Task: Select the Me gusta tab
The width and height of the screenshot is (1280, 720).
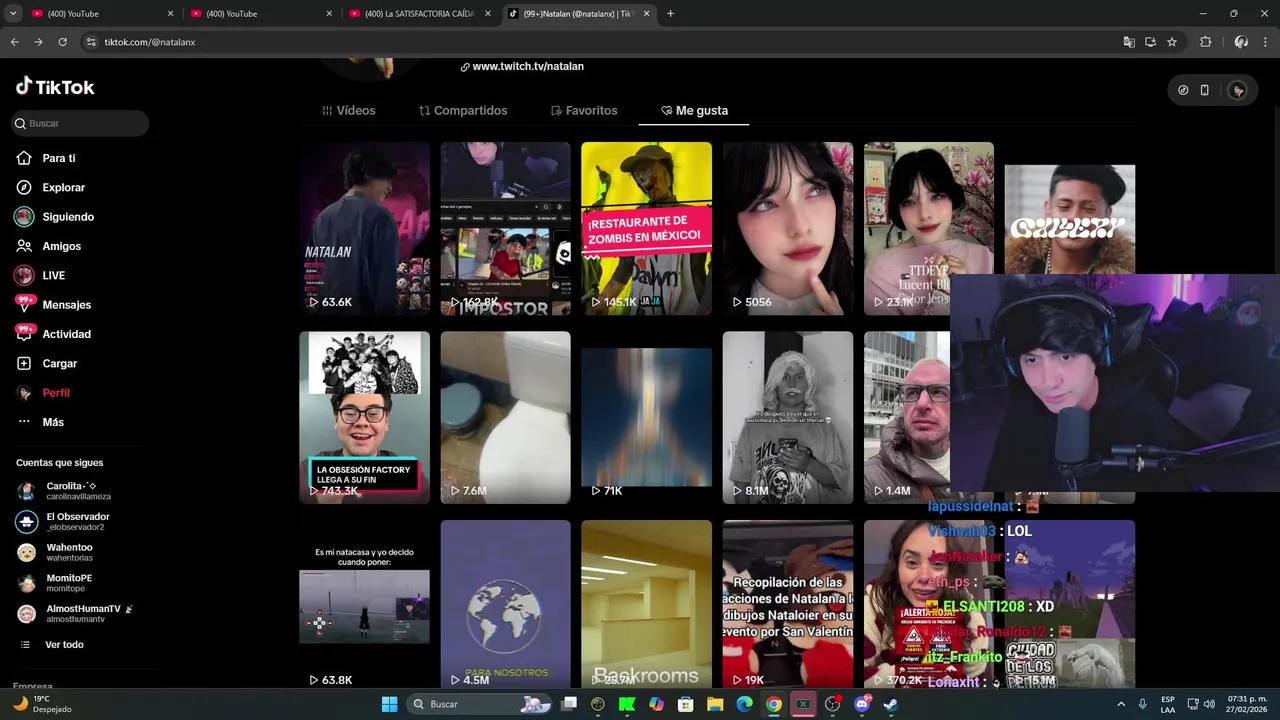Action: (x=694, y=110)
